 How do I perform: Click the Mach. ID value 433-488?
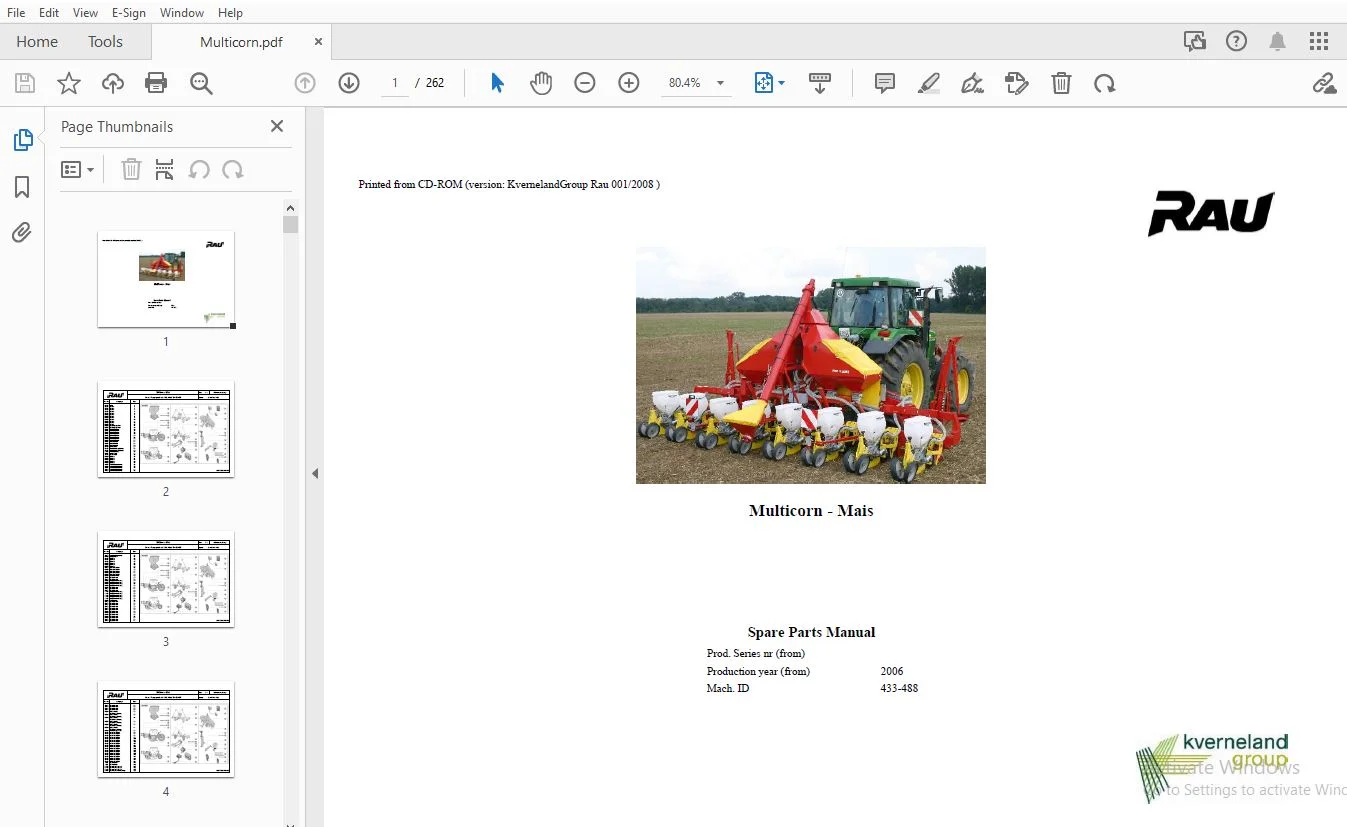pyautogui.click(x=899, y=688)
